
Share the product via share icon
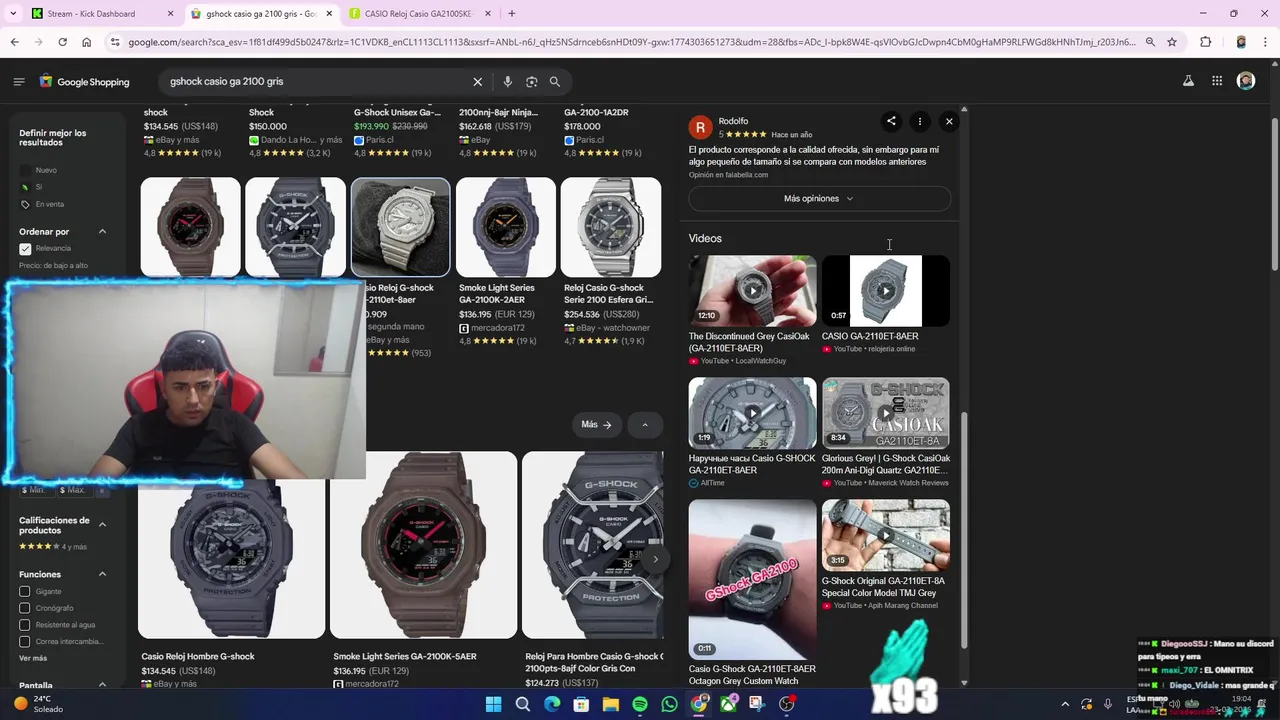[x=891, y=122]
